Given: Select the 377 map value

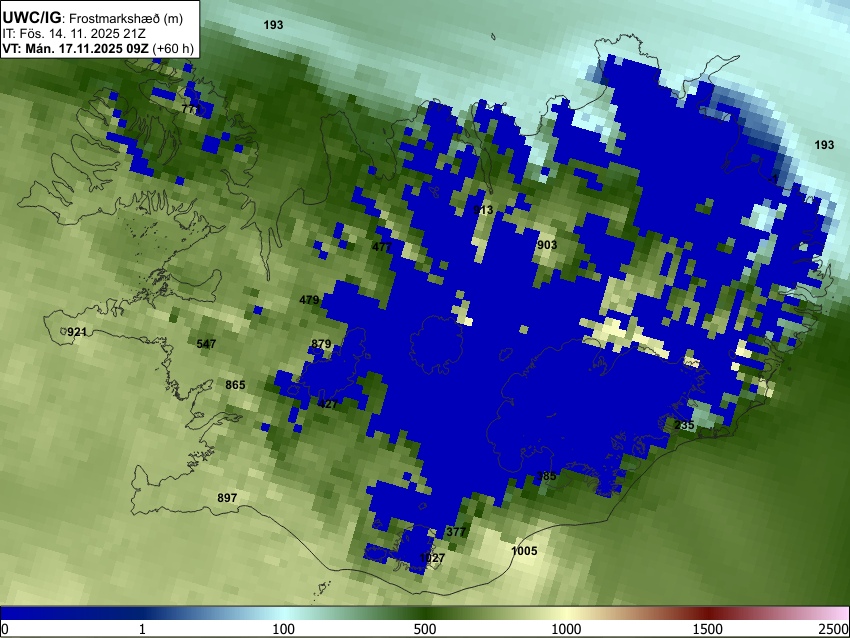Looking at the screenshot, I should [456, 532].
